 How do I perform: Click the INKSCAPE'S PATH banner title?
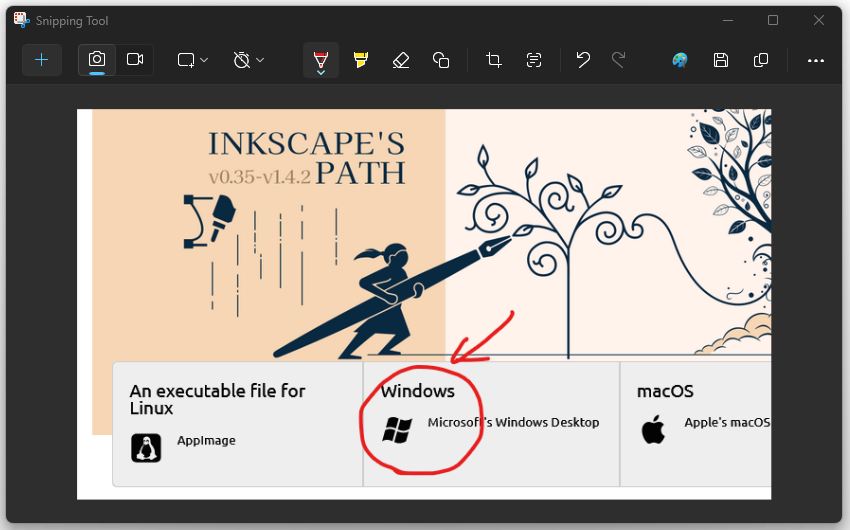(307, 158)
